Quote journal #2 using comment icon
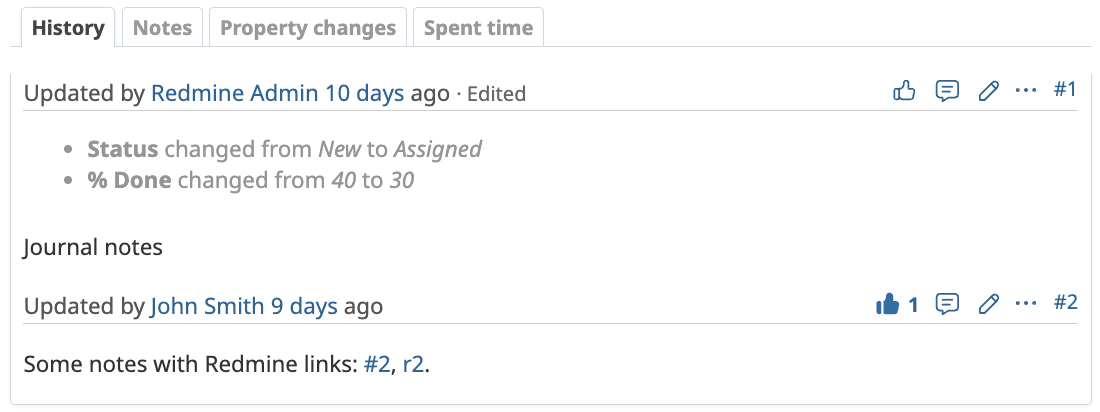 point(947,304)
